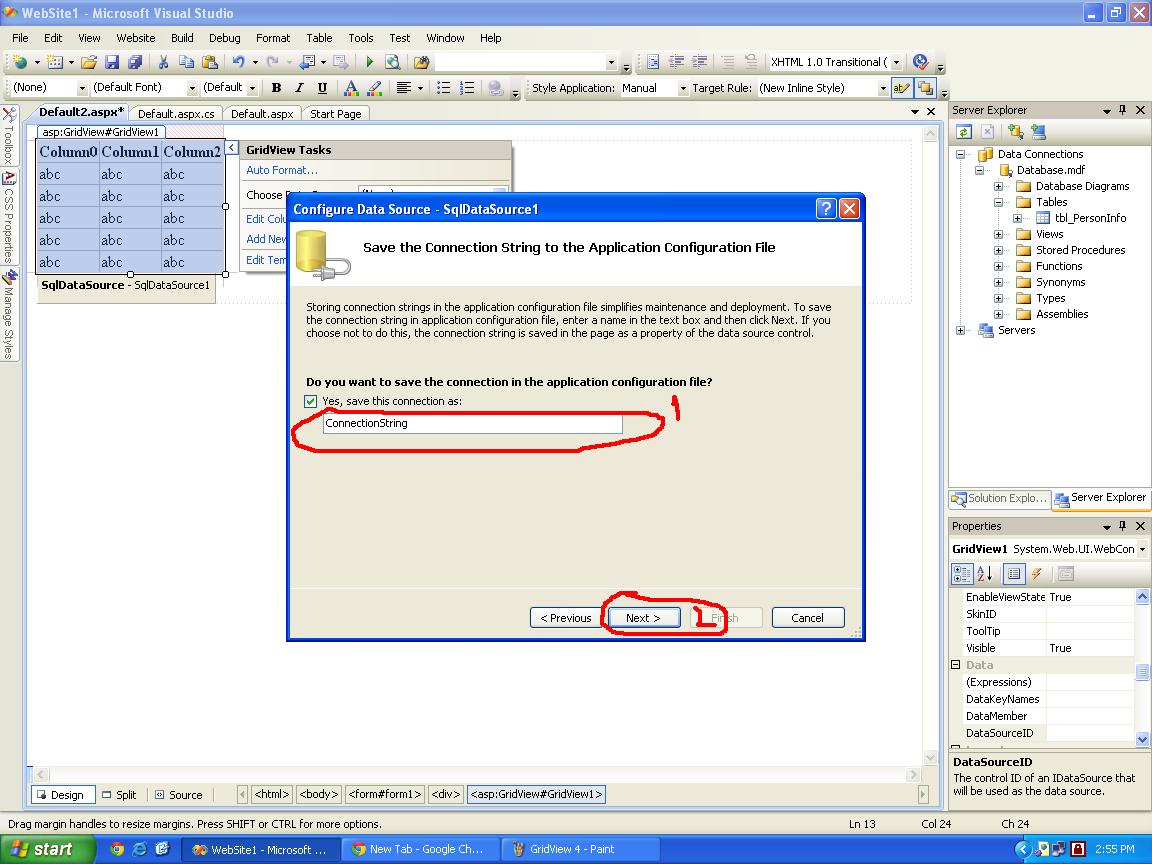Click the Save floppy disk icon
1152x864 pixels.
click(x=112, y=62)
